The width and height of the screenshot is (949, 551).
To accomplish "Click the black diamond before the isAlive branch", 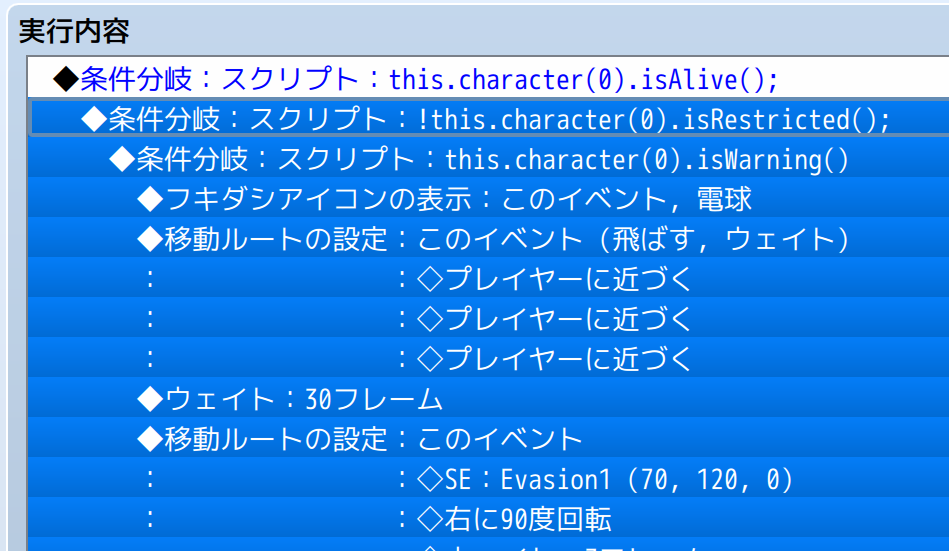I will [x=65, y=79].
